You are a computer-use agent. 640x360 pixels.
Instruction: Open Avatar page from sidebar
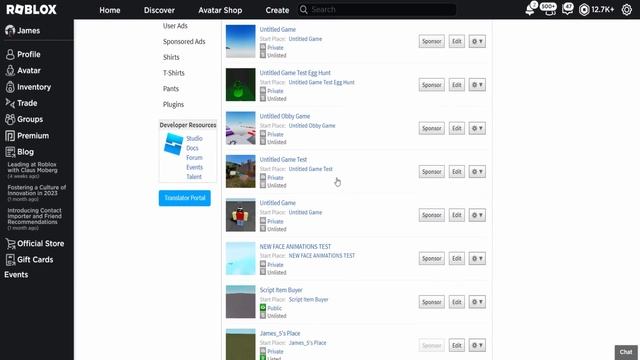23,71
